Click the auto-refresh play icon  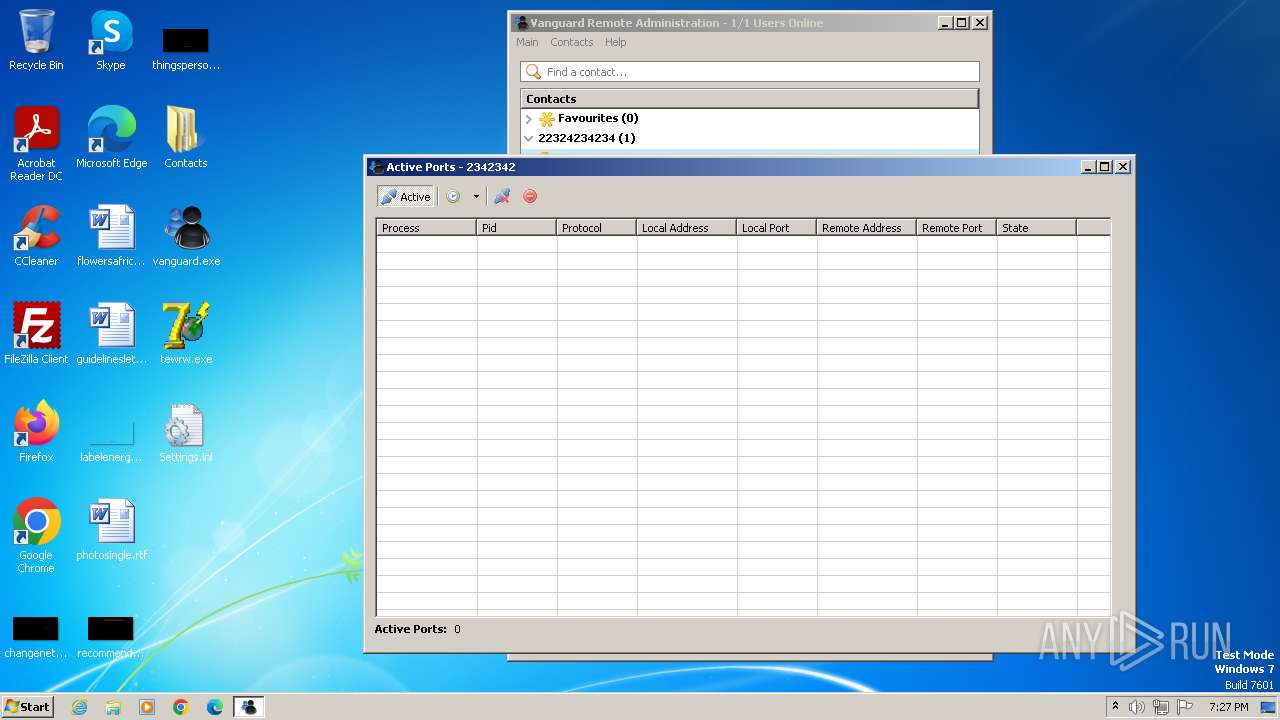pyautogui.click(x=453, y=197)
